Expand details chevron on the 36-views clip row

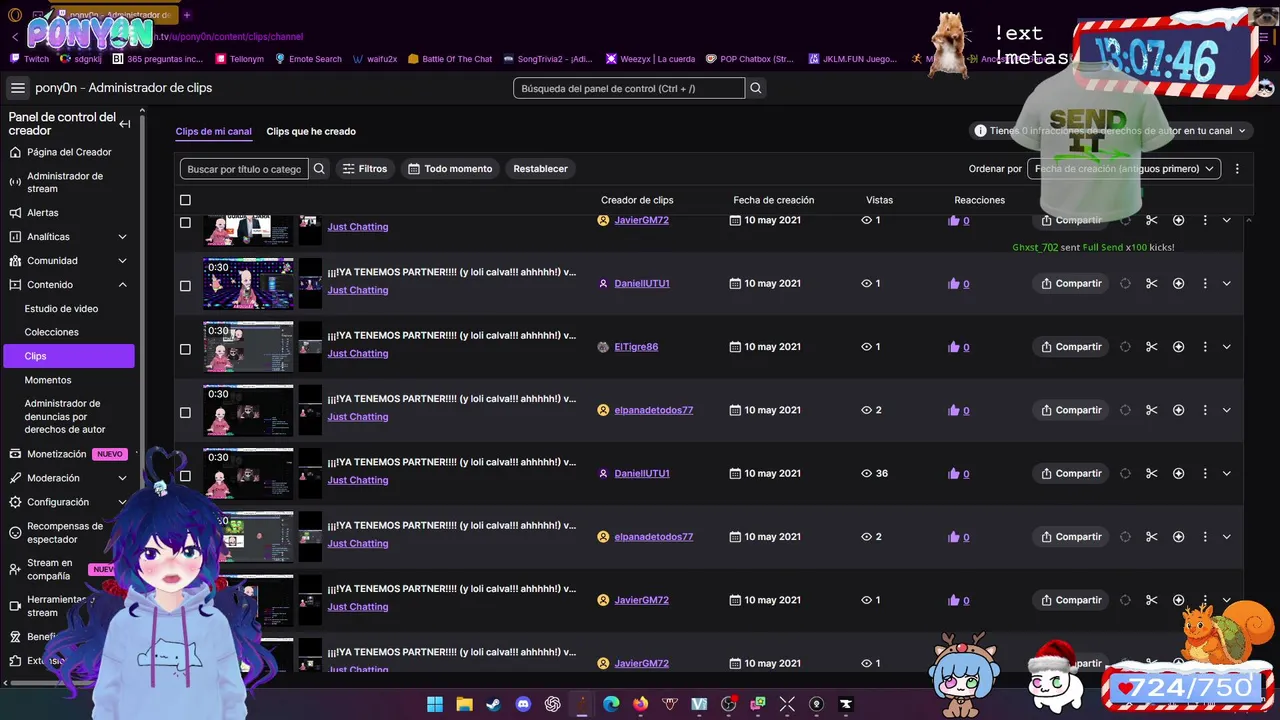point(1227,474)
